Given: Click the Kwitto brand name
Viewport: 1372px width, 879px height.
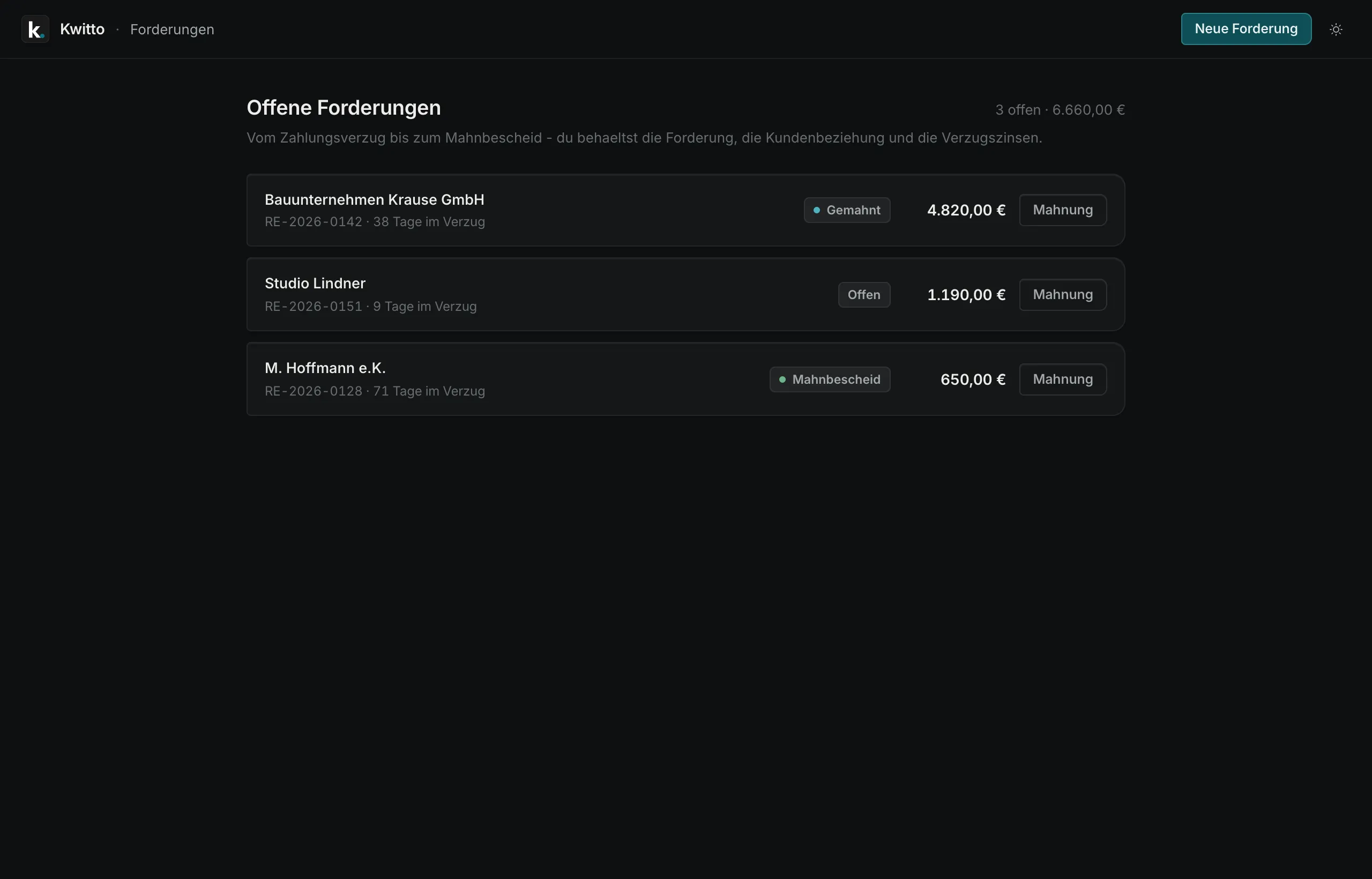Looking at the screenshot, I should [82, 29].
